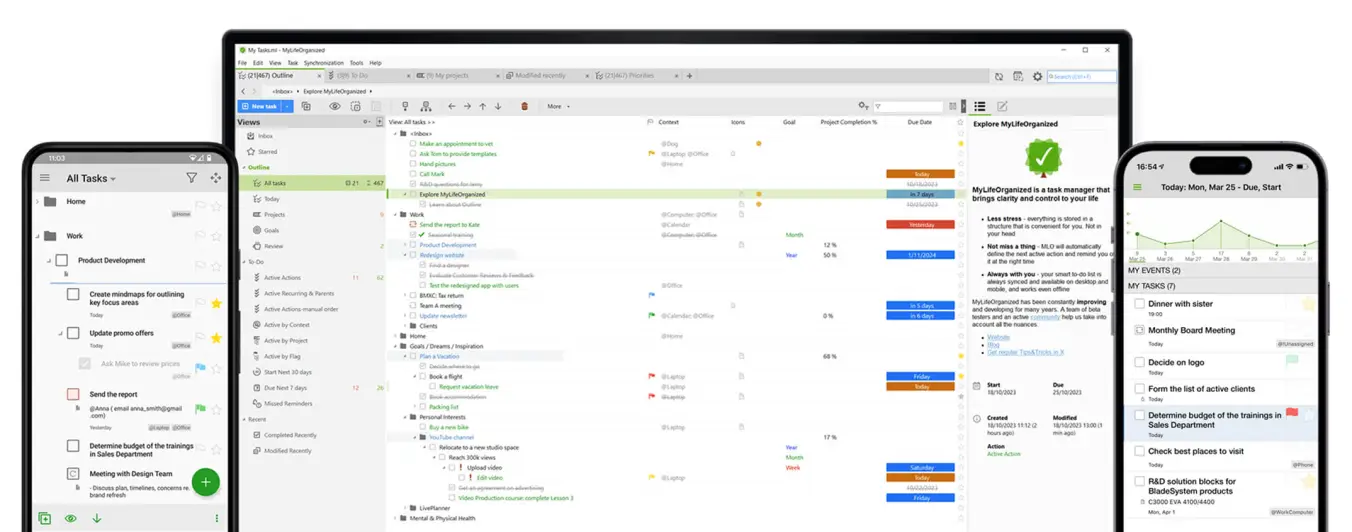Collapse the Personal Interests folder

405,417
